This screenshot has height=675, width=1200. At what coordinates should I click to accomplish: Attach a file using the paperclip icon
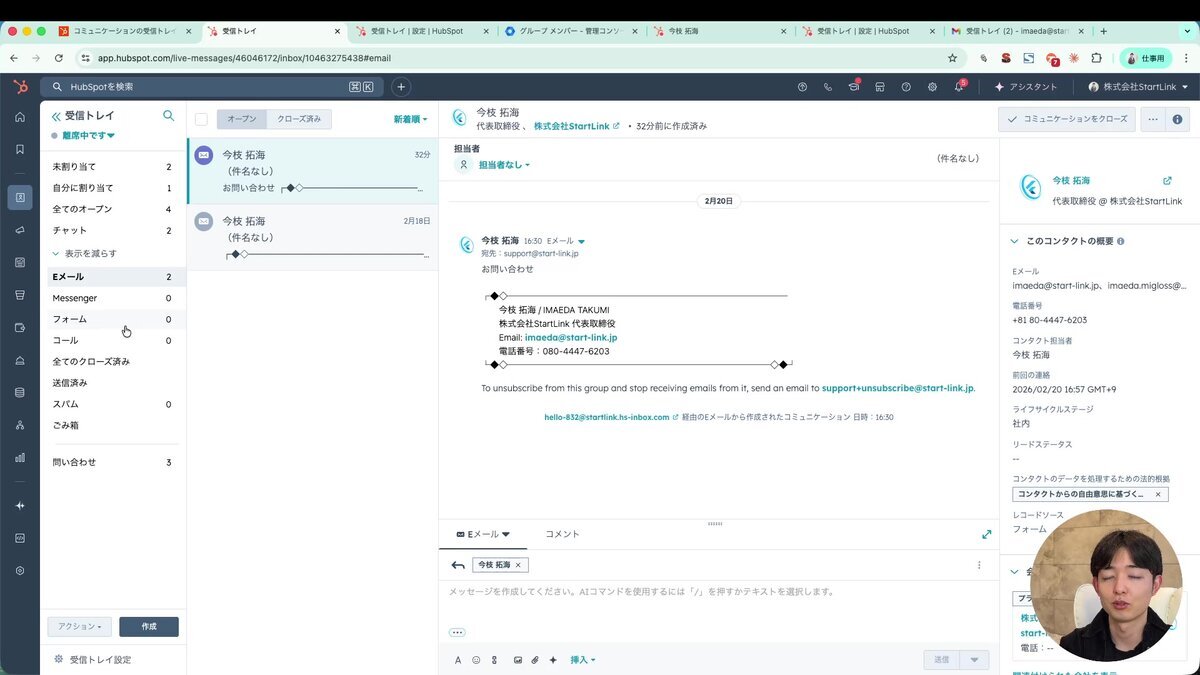[535, 659]
